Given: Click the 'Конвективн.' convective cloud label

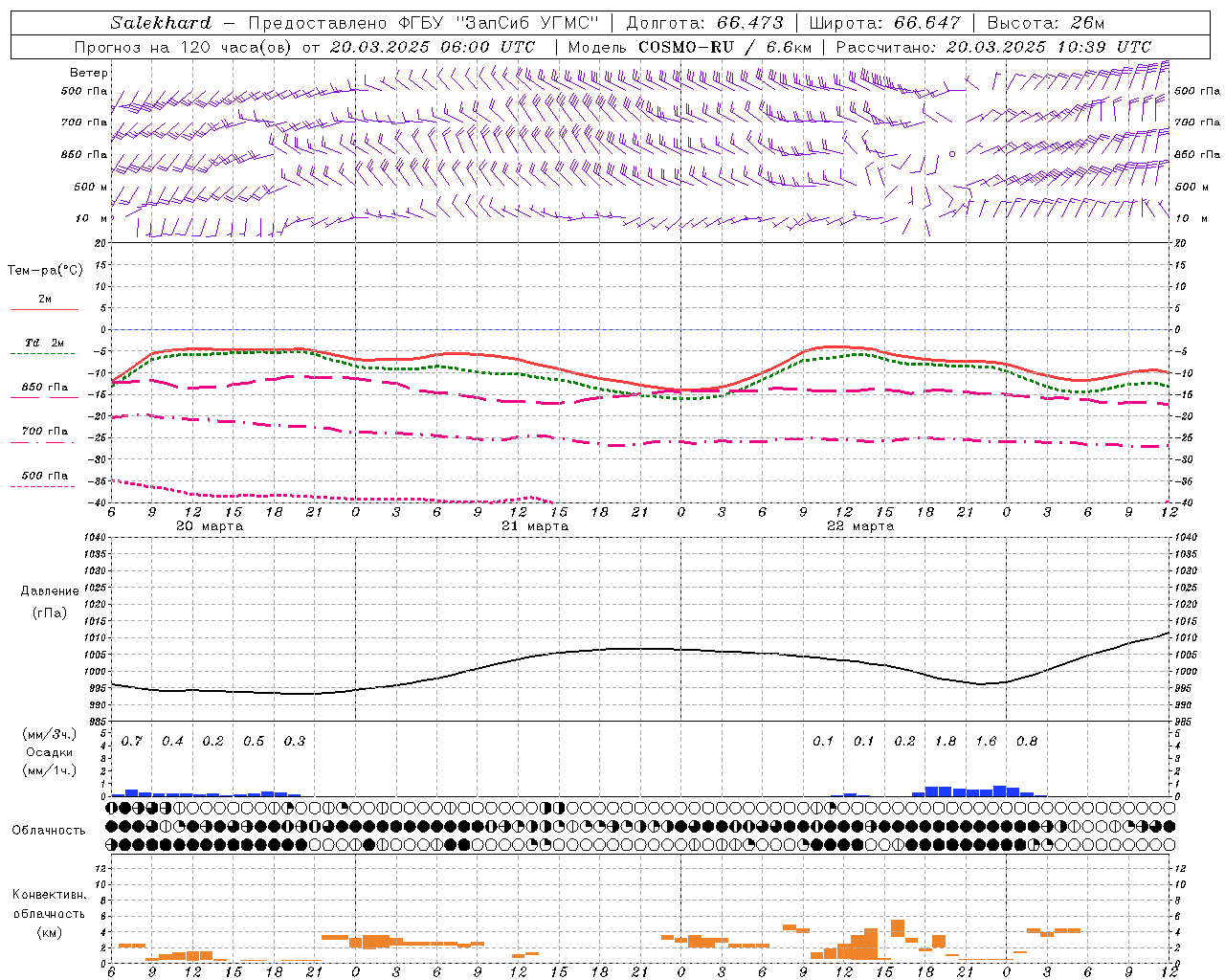Looking at the screenshot, I should [x=49, y=895].
